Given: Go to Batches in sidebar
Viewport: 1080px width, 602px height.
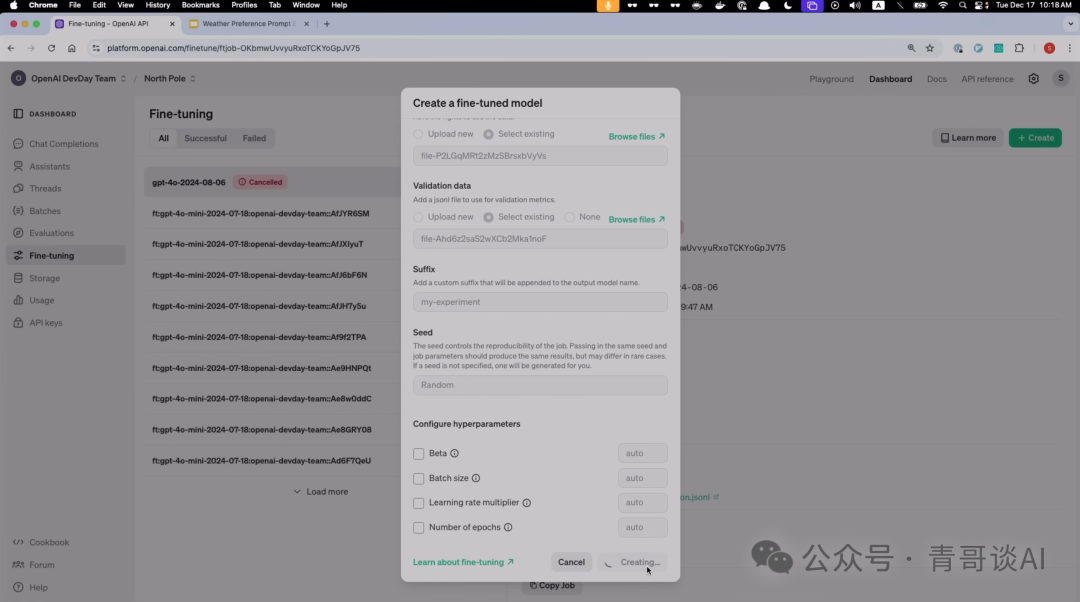Looking at the screenshot, I should pyautogui.click(x=45, y=211).
